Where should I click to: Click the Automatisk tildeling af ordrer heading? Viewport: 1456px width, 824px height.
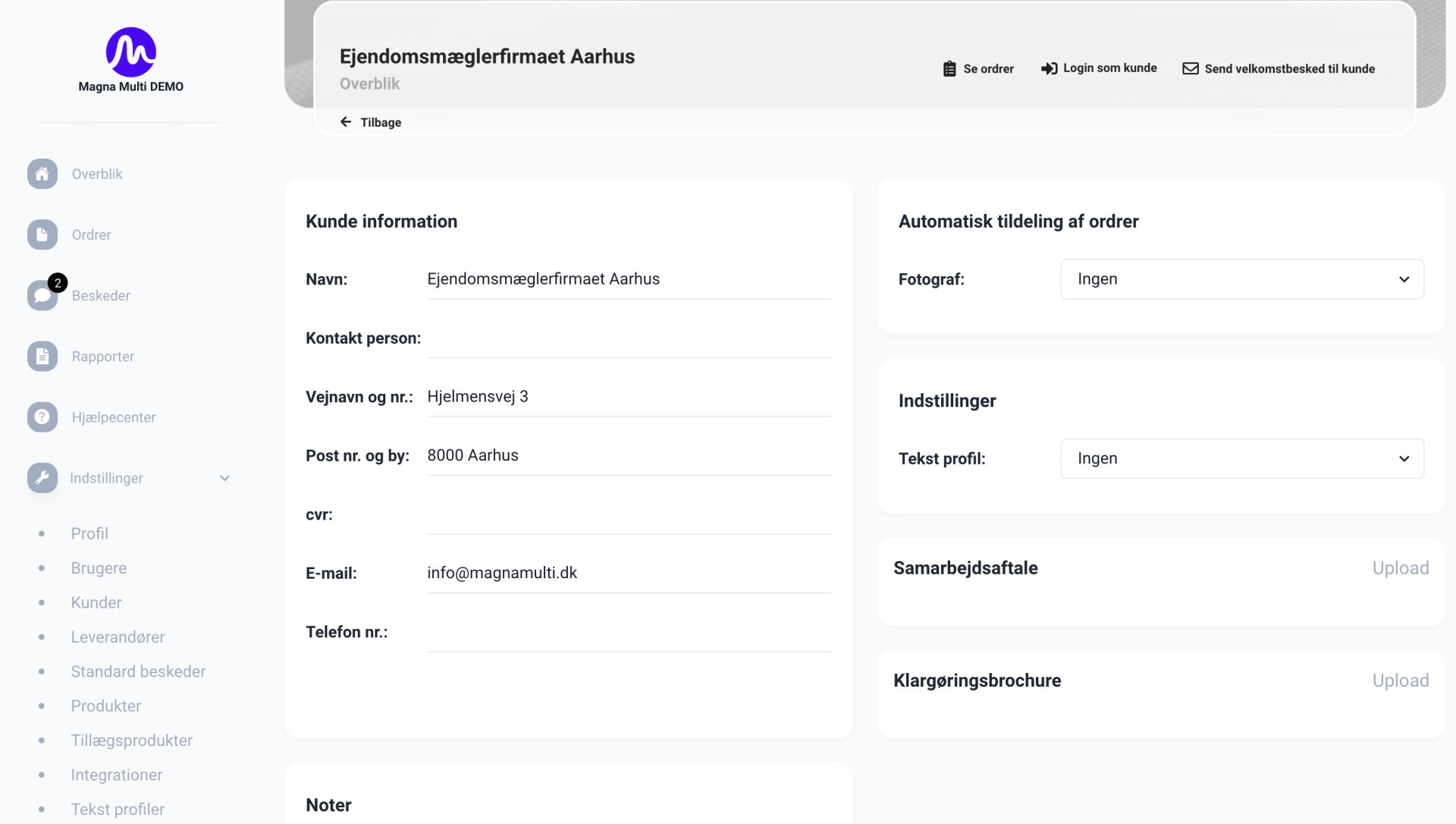click(x=1018, y=222)
